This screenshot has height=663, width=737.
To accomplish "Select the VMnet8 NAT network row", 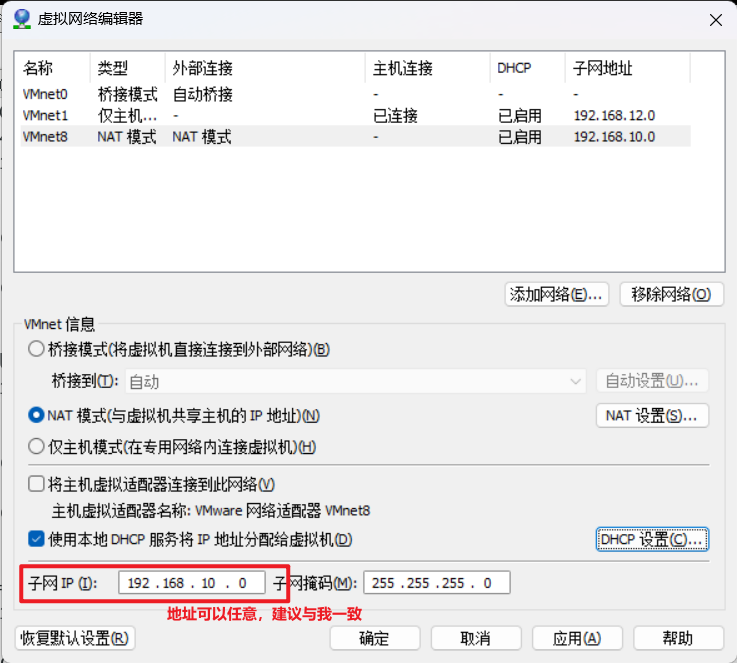I will [45, 137].
